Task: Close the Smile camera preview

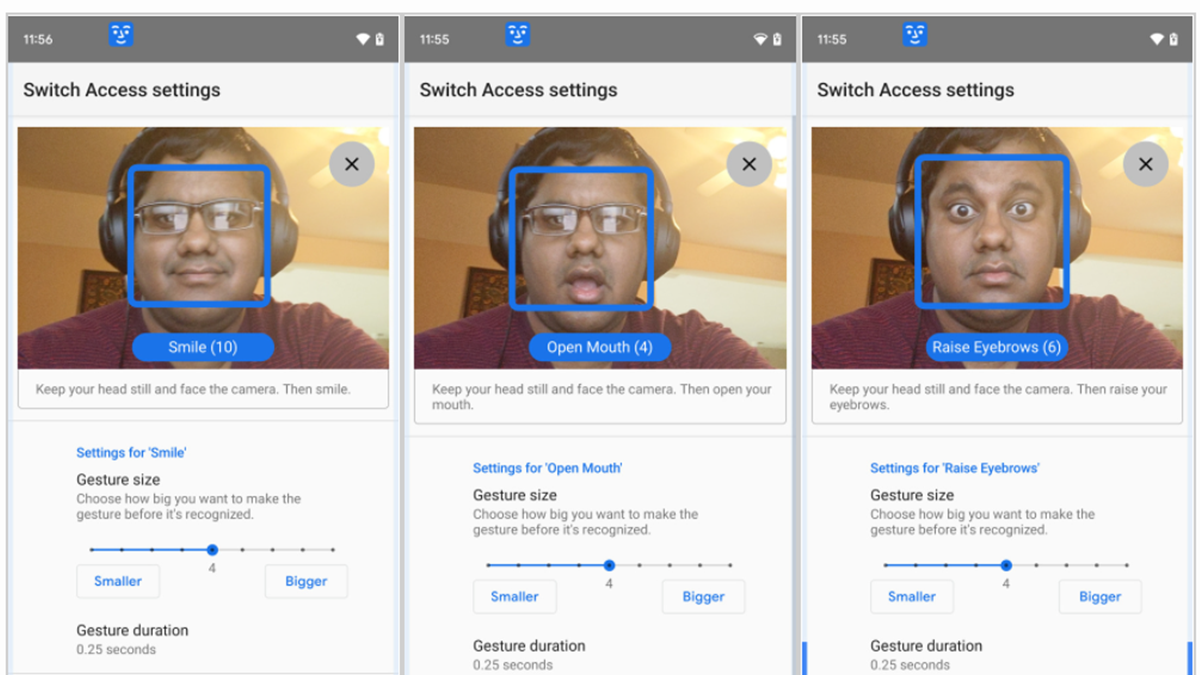Action: (x=351, y=165)
